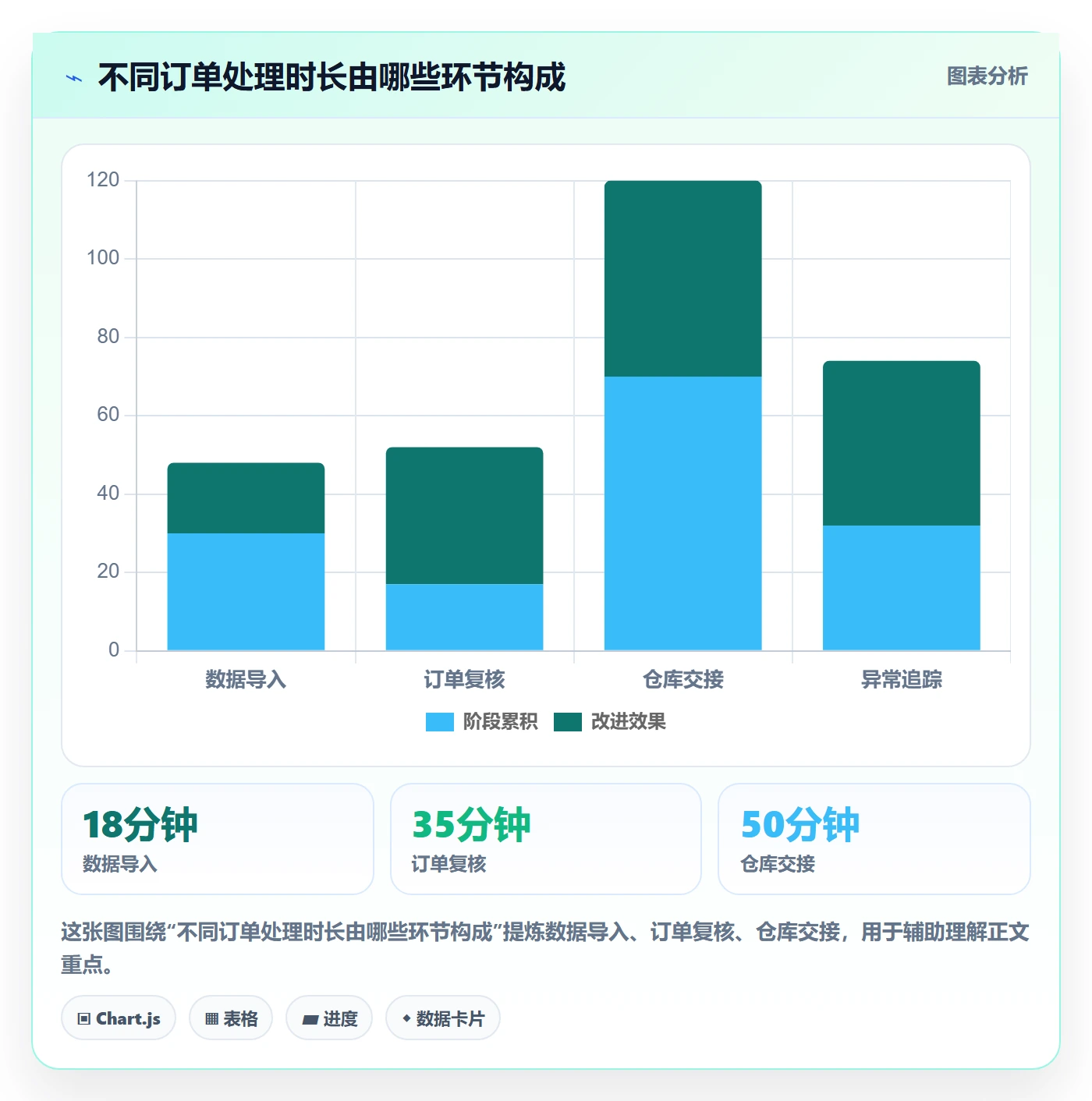This screenshot has height=1101, width=1092.
Task: Click the chart title 不同订单处理时长由哪些环节构成
Action: (331, 77)
